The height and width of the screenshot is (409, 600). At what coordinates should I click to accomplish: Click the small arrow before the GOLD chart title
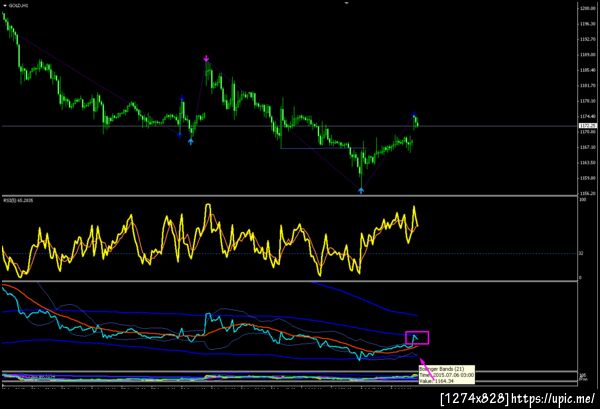(5, 6)
